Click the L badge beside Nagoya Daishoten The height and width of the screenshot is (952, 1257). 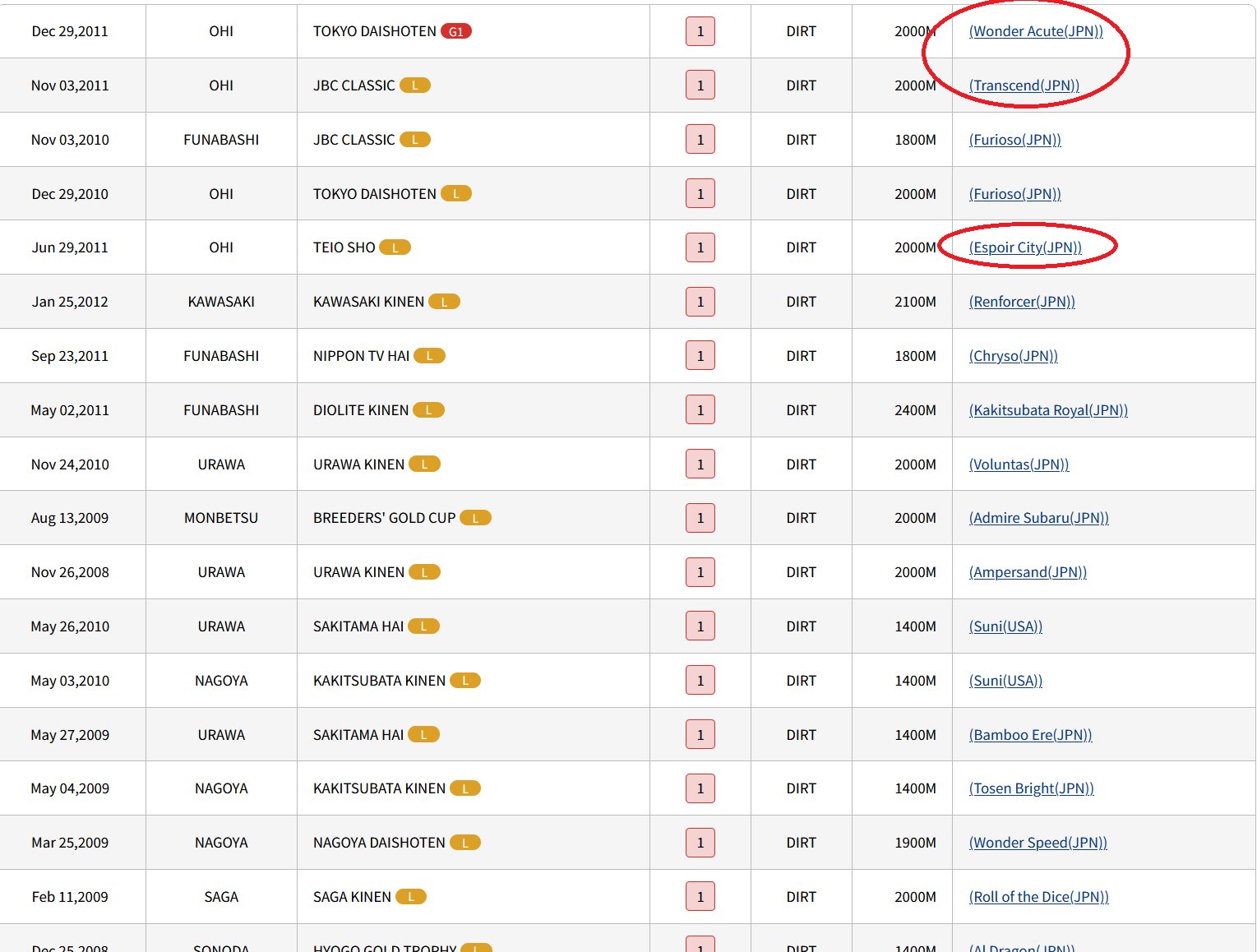[x=465, y=843]
